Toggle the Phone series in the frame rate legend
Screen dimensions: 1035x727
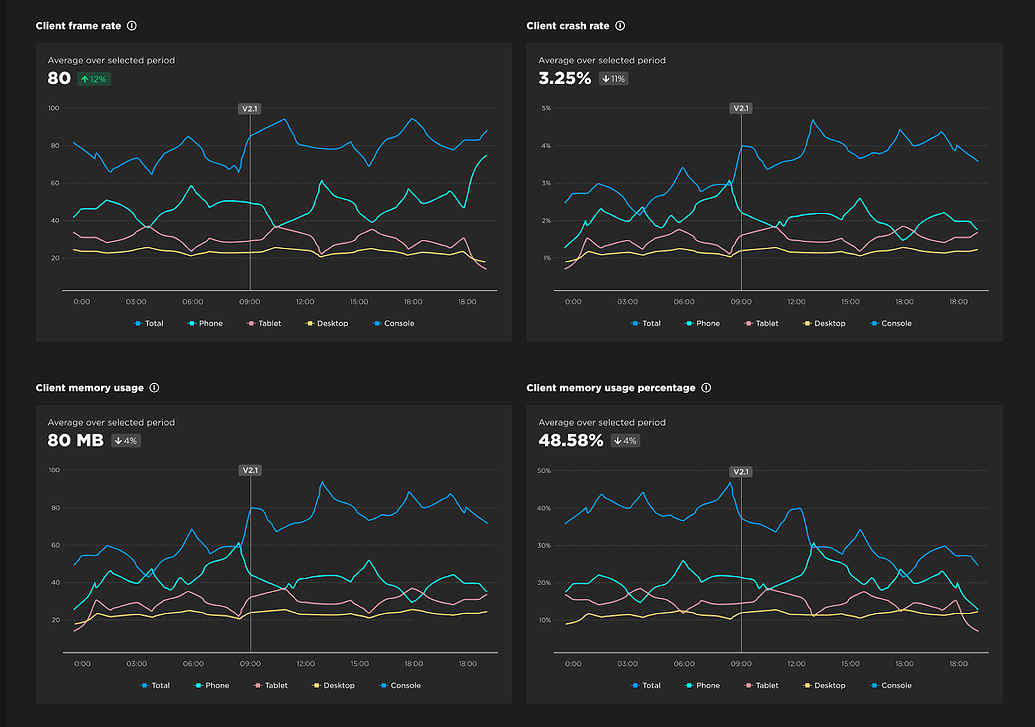[205, 323]
